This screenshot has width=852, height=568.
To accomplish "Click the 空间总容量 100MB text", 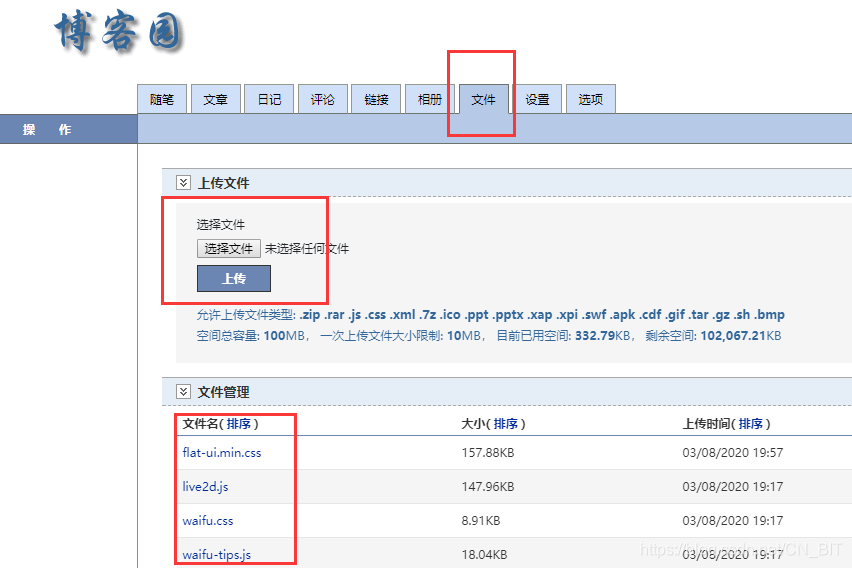I will (x=251, y=336).
